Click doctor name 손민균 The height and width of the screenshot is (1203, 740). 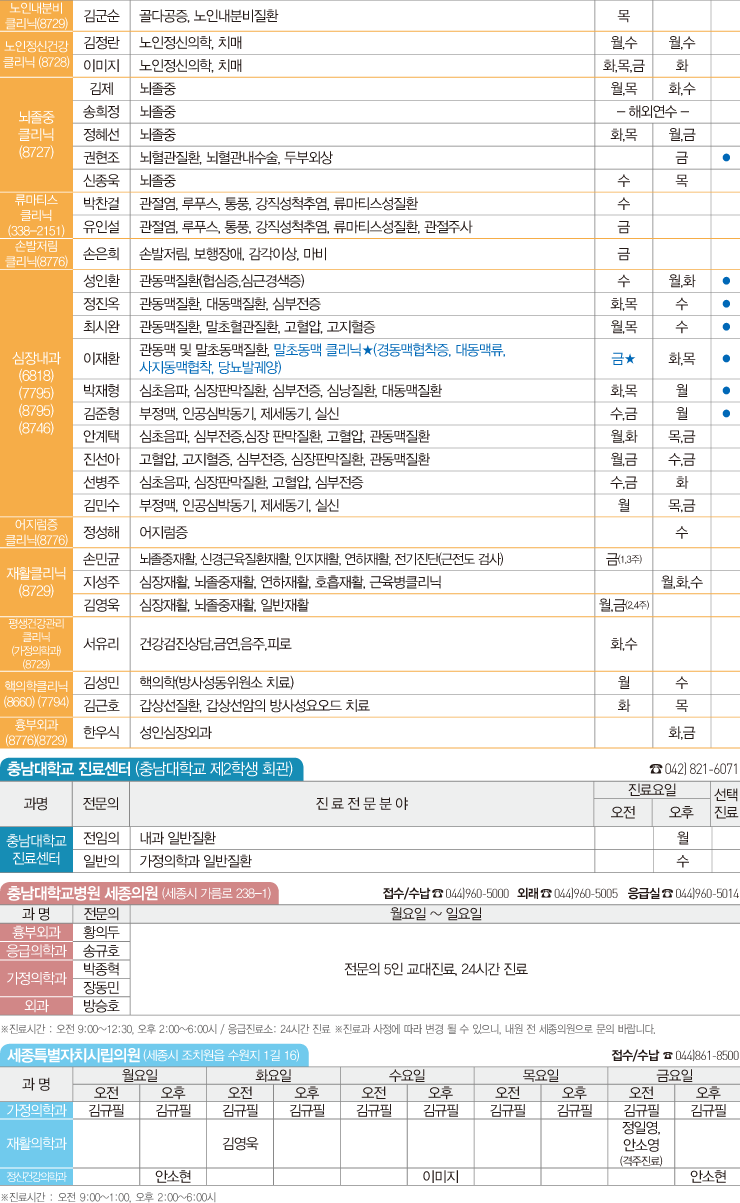102,558
